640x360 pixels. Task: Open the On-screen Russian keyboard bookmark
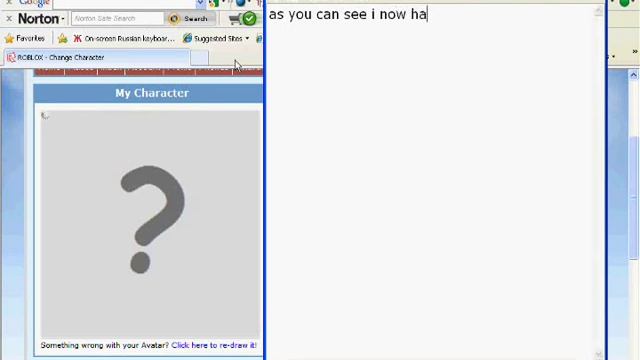tap(124, 38)
